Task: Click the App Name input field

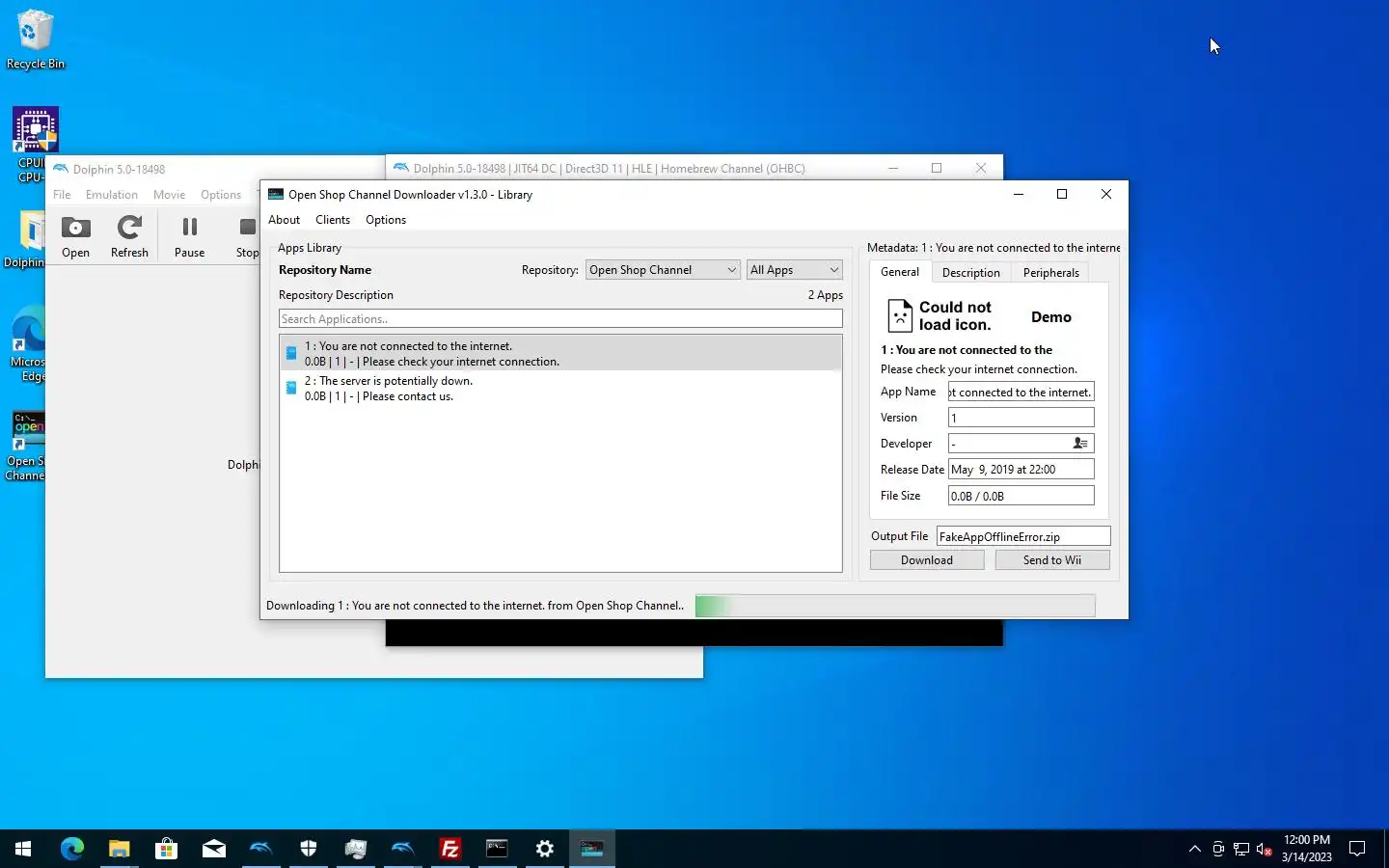Action: (x=1021, y=392)
